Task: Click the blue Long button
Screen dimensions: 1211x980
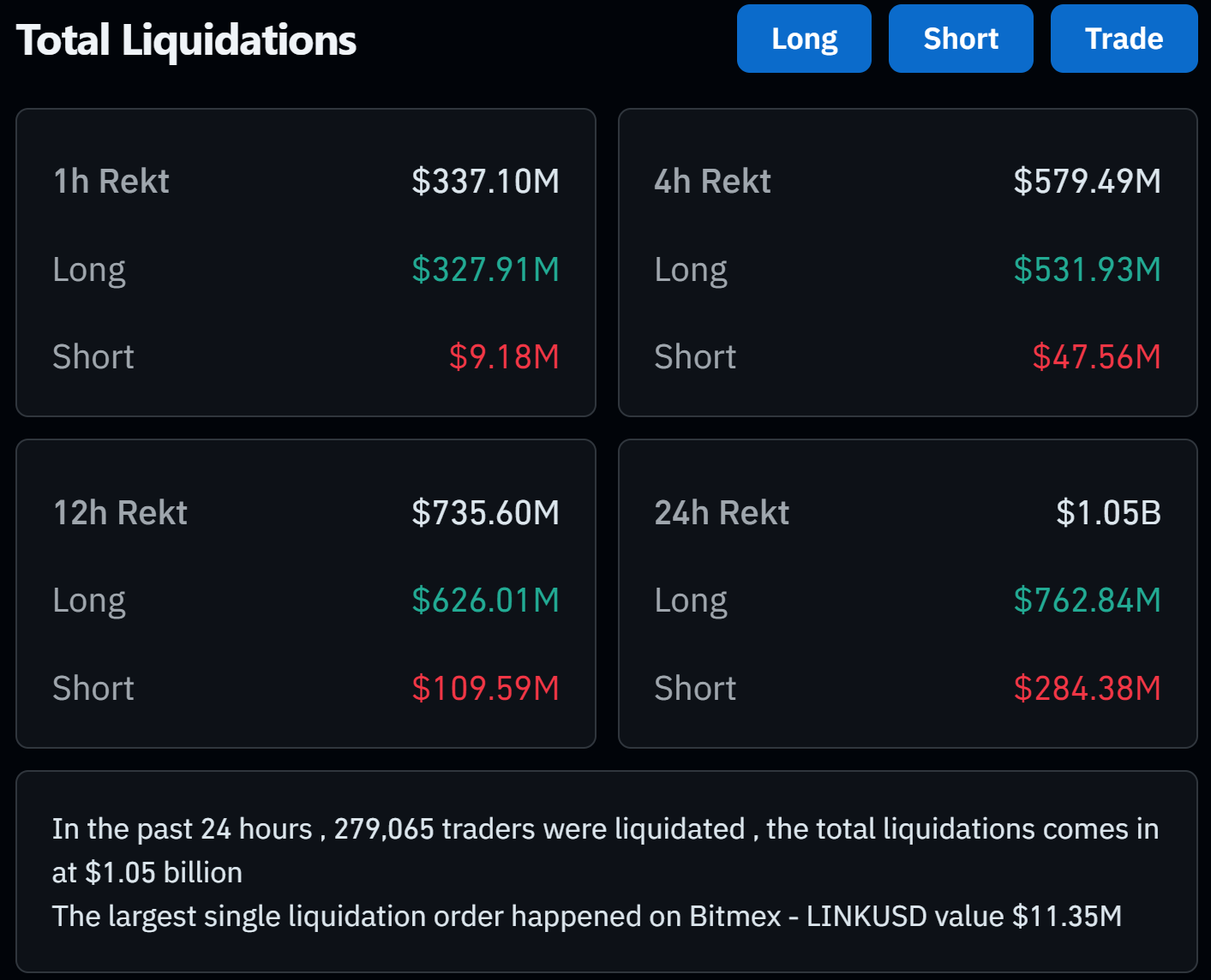Action: pos(804,39)
